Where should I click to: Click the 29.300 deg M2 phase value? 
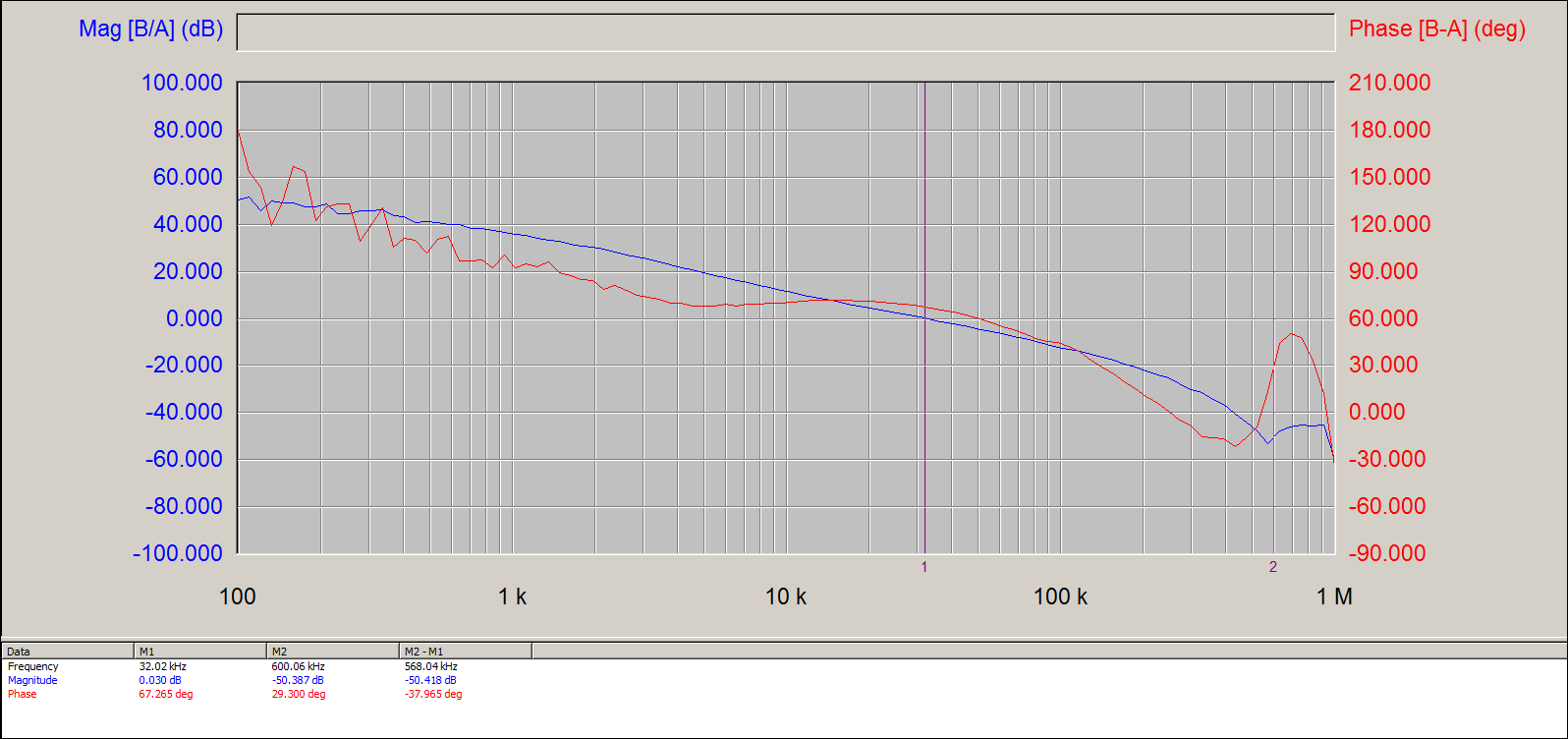(x=299, y=694)
